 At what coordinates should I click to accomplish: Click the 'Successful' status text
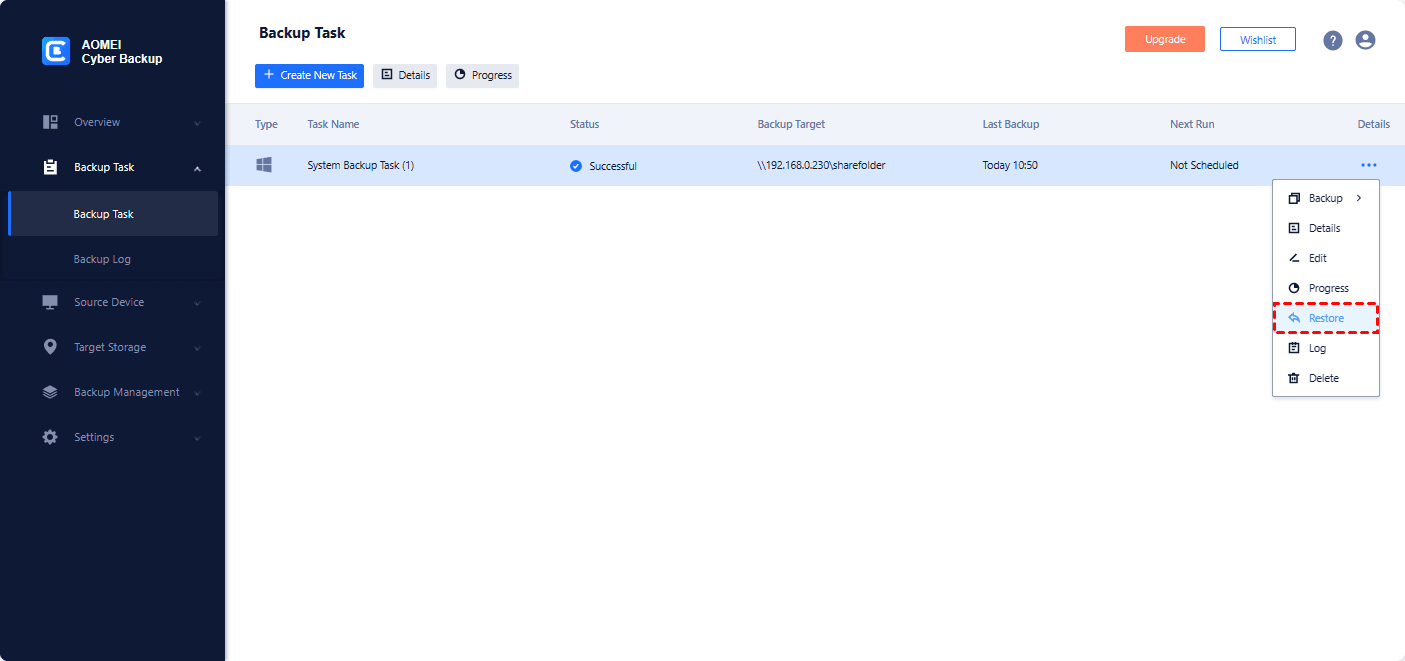tap(613, 166)
